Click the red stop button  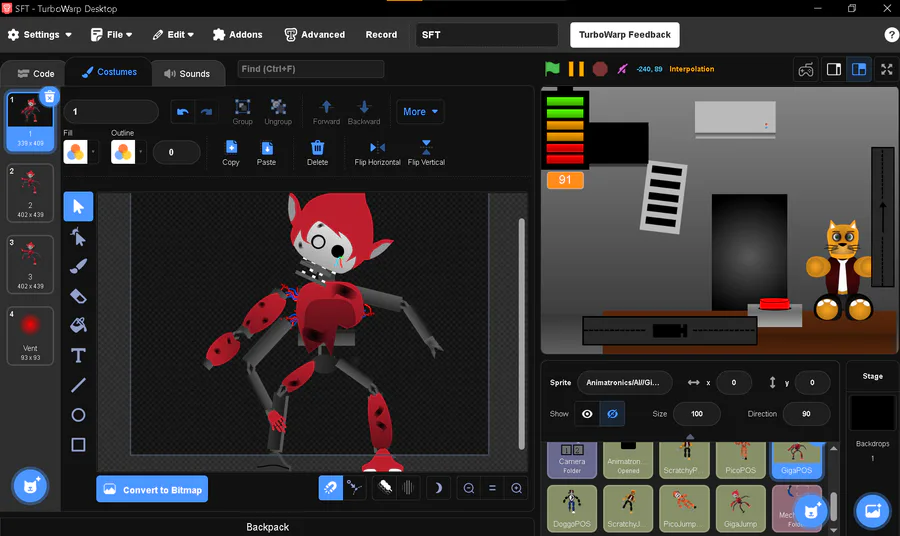[x=600, y=69]
